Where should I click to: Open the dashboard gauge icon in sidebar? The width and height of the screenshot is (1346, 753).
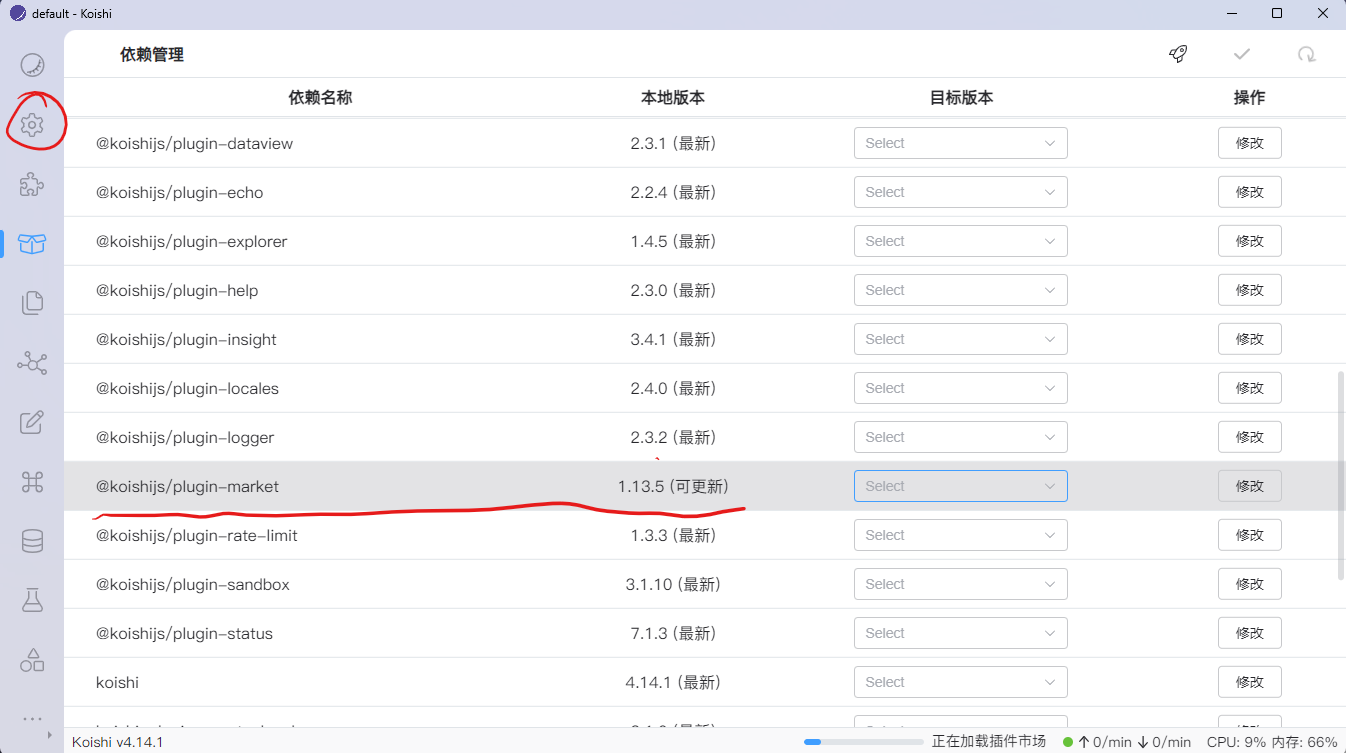(x=32, y=65)
